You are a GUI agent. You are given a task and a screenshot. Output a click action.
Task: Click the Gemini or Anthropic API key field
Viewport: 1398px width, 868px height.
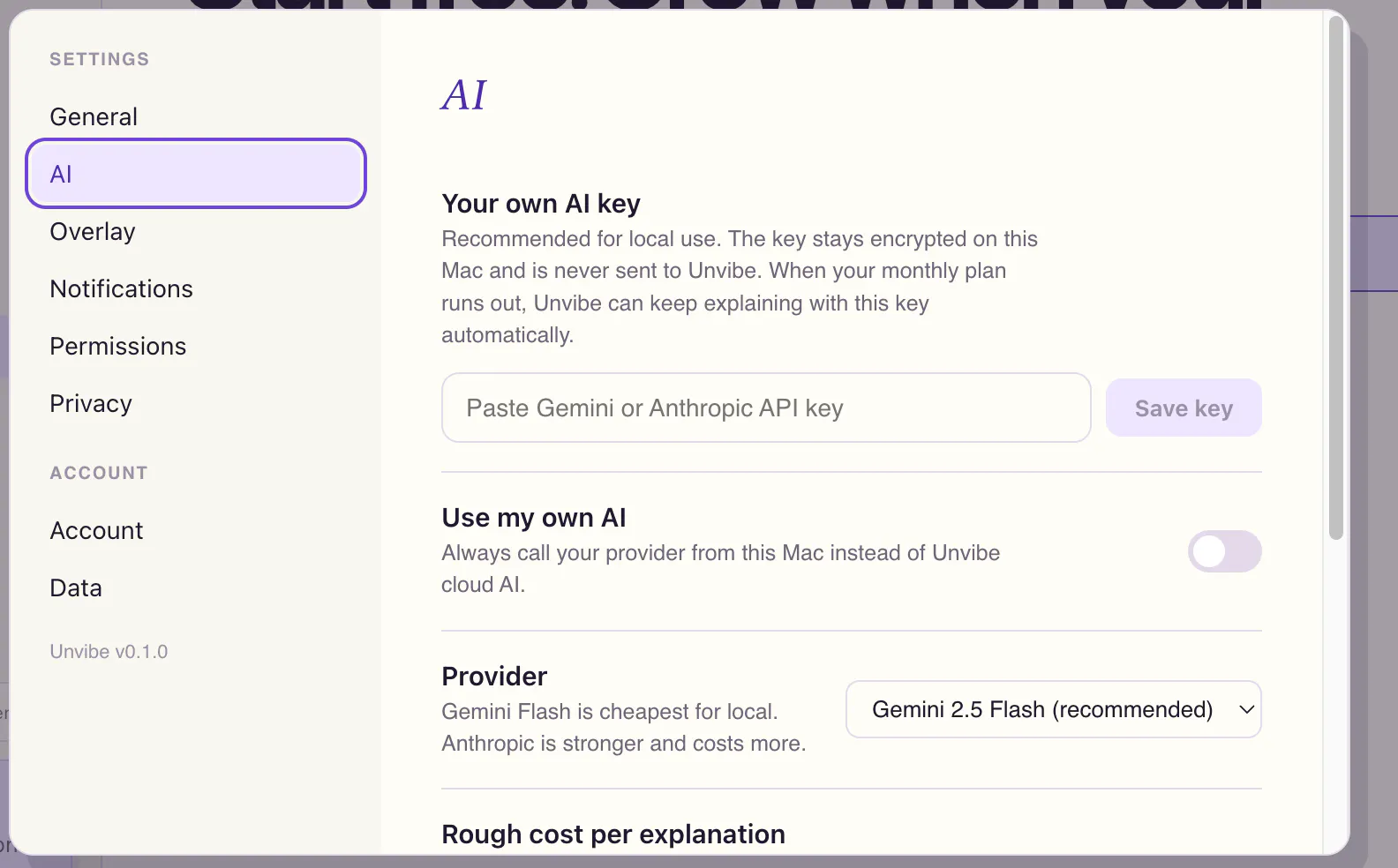coord(766,408)
